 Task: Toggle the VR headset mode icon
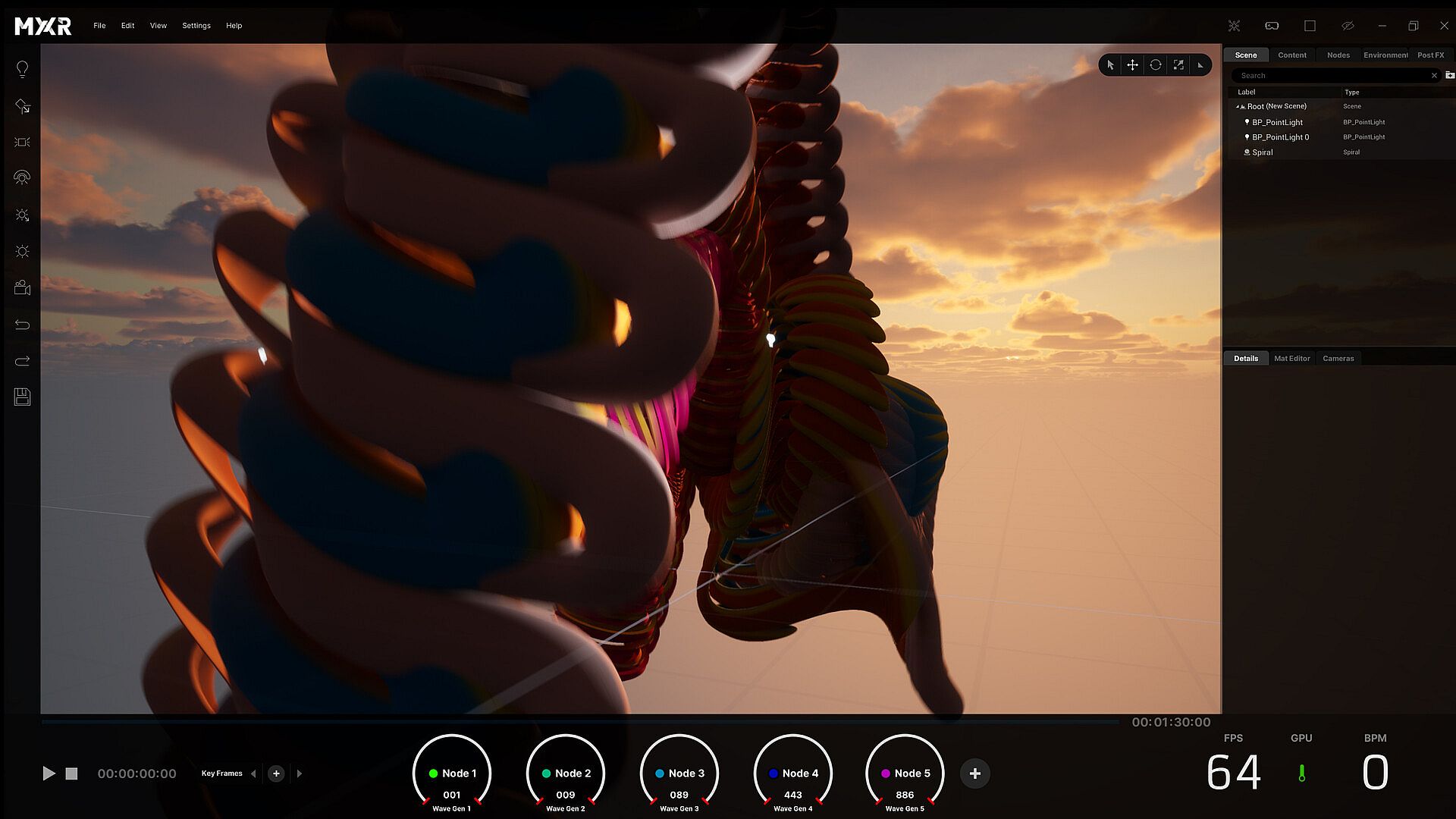(x=1272, y=26)
